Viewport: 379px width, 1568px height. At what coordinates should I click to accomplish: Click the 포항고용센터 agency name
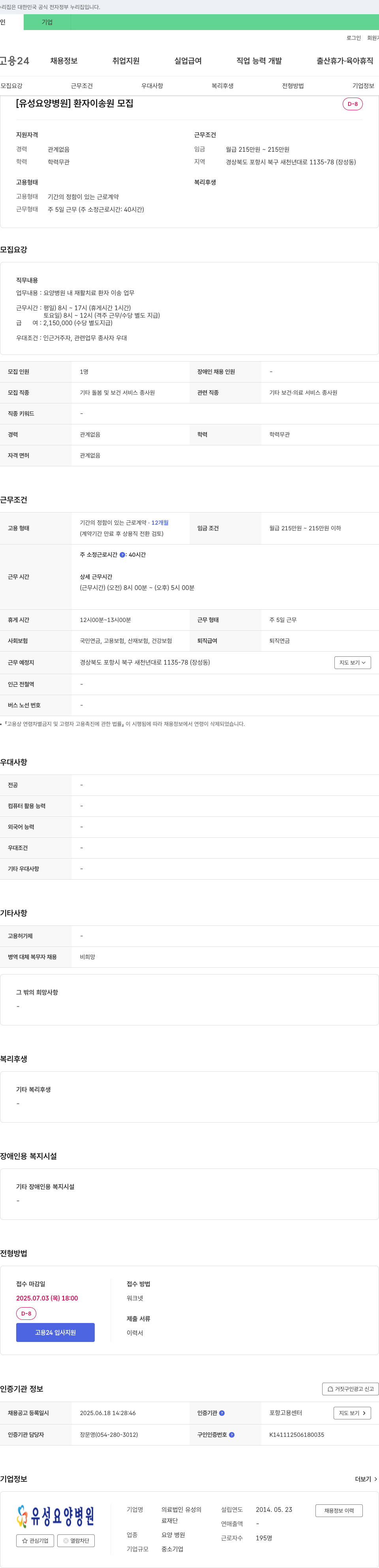pyautogui.click(x=286, y=1413)
